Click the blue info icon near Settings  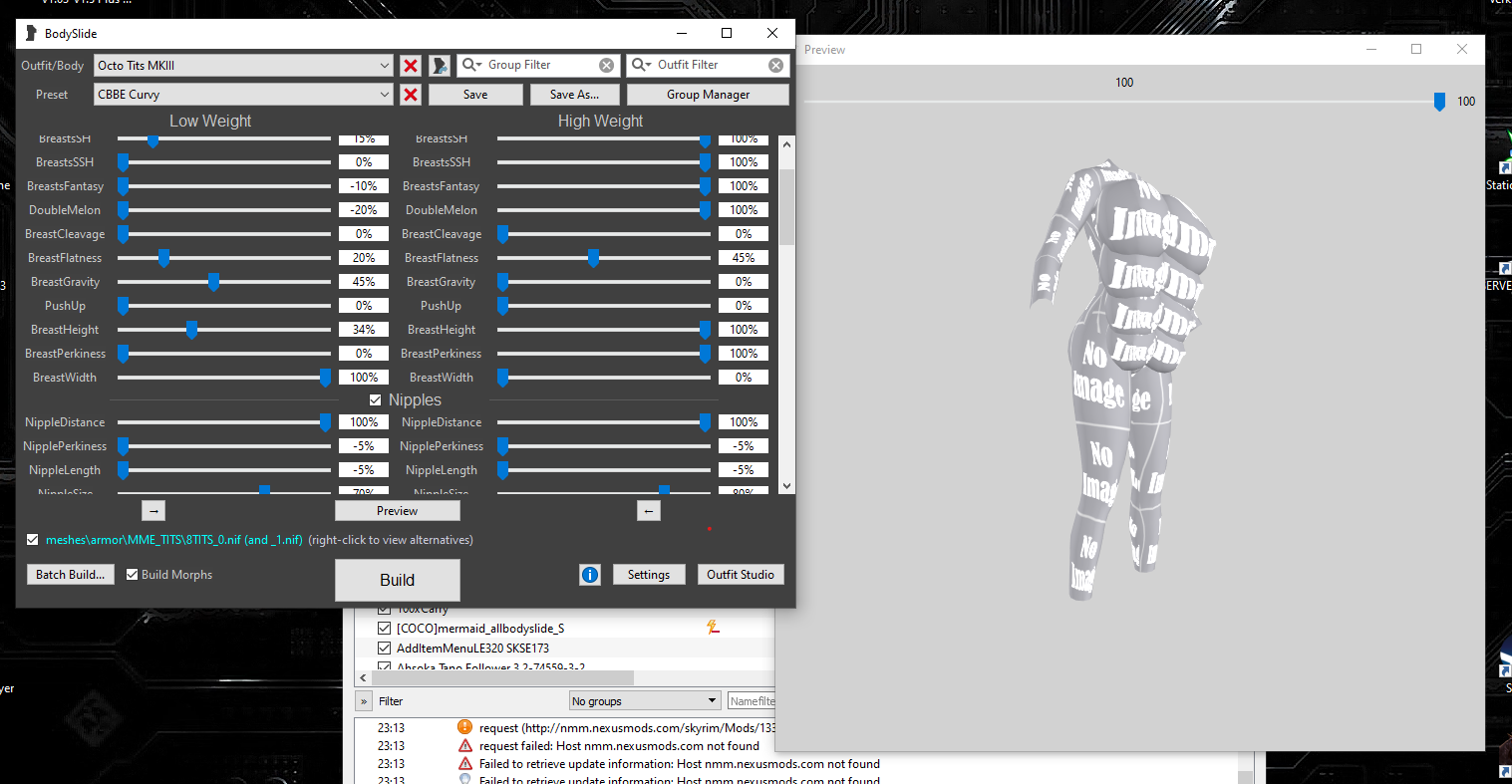(589, 574)
